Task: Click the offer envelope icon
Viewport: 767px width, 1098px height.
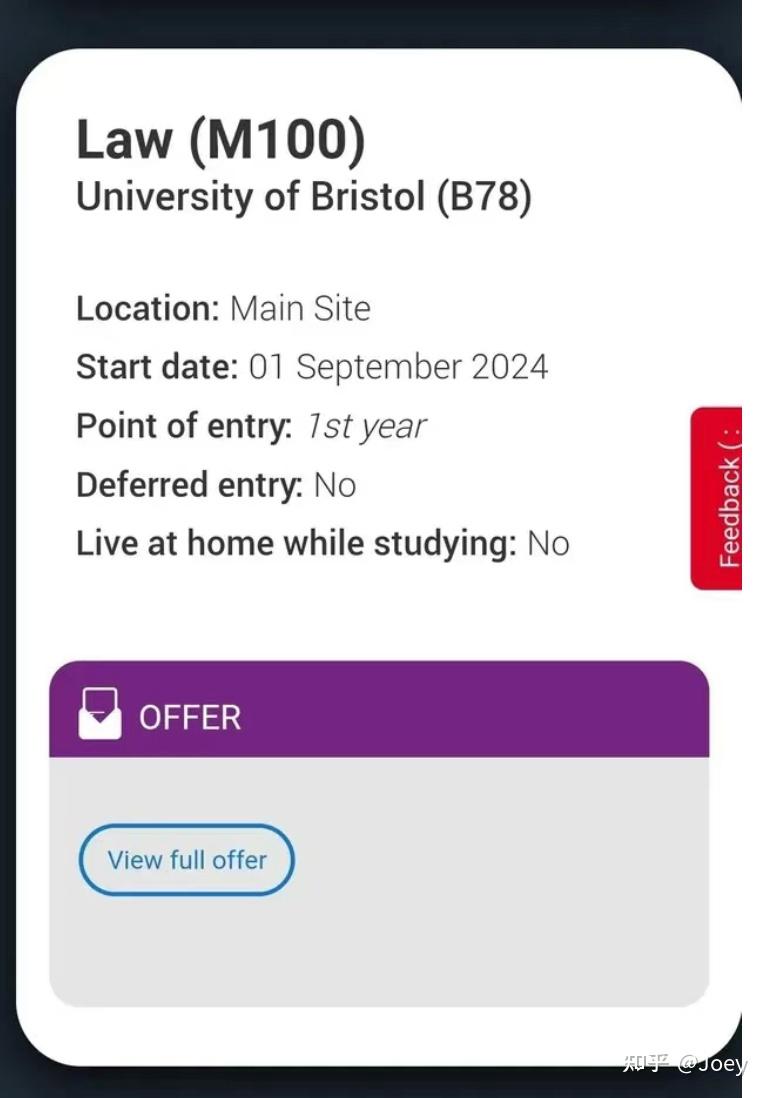Action: coord(99,714)
